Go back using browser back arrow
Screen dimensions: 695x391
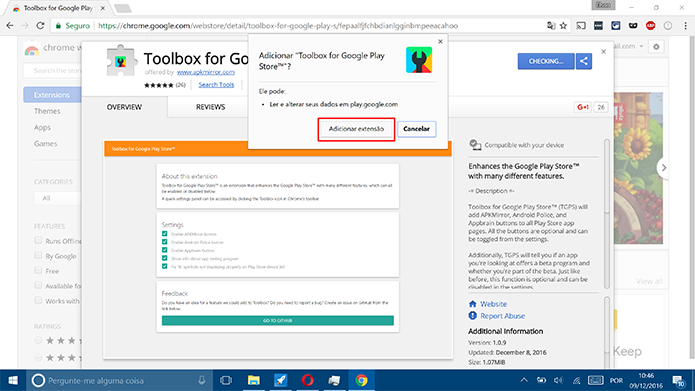coord(10,26)
